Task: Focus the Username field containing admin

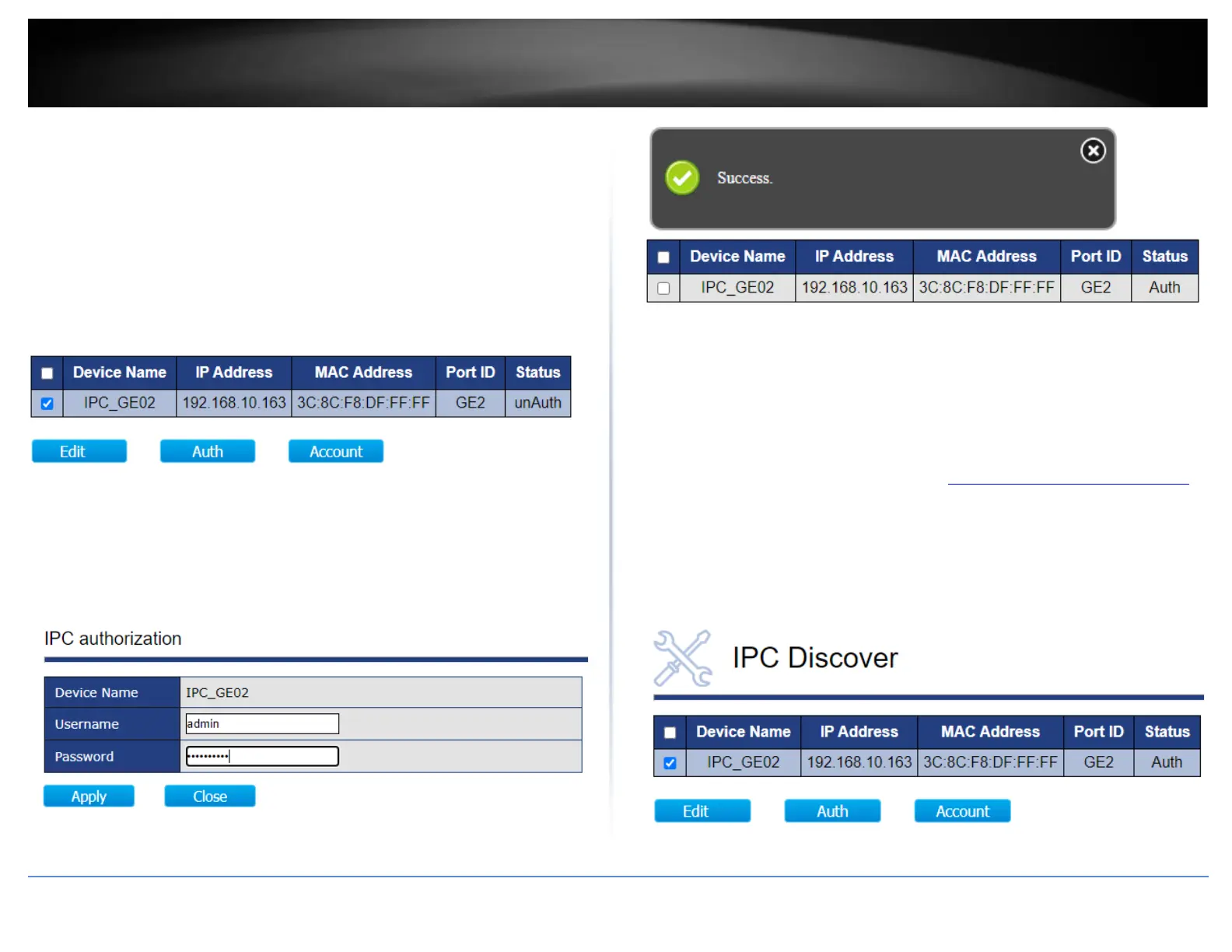Action: [262, 723]
